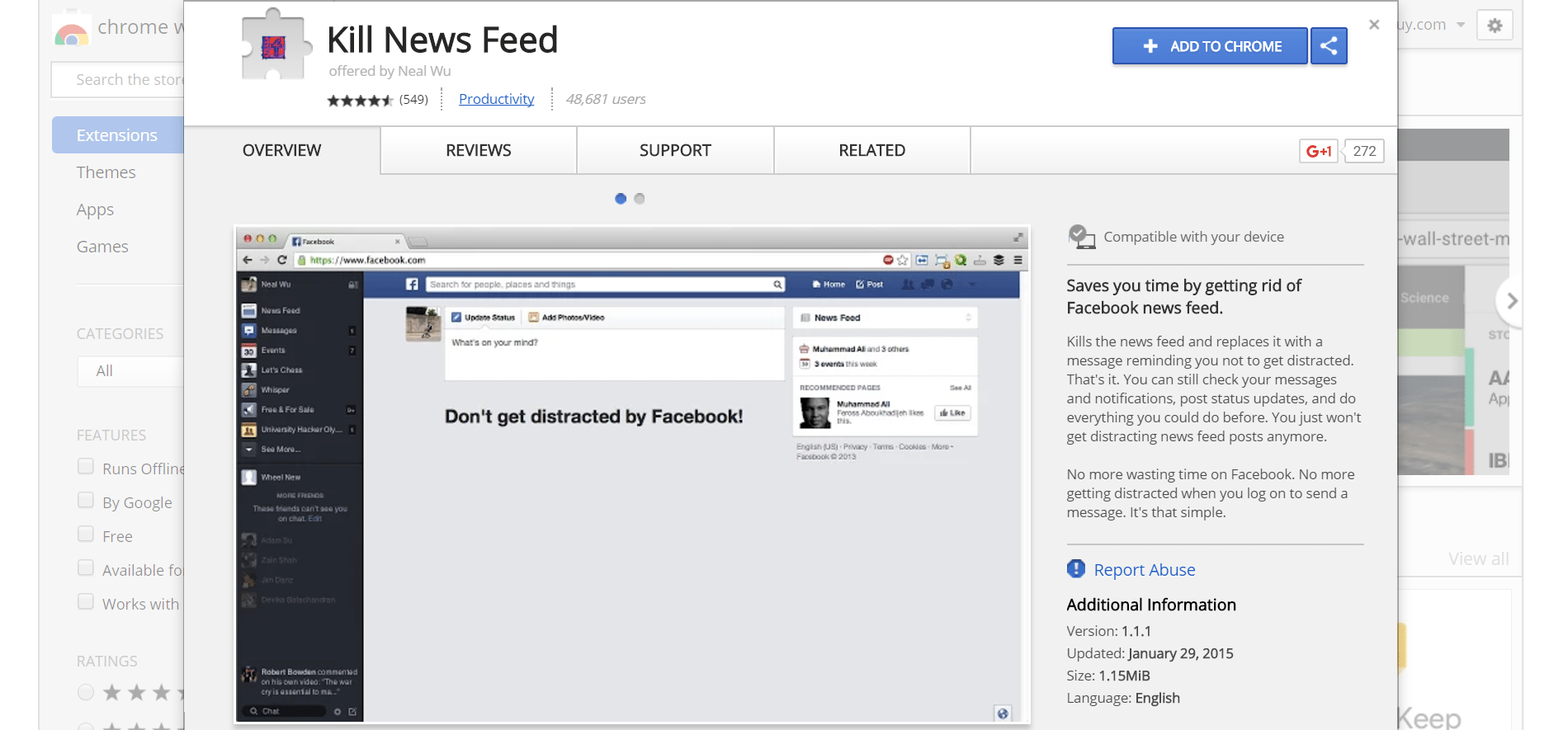Image resolution: width=1568 pixels, height=730 pixels.
Task: Select the Overview tab
Action: [x=281, y=150]
